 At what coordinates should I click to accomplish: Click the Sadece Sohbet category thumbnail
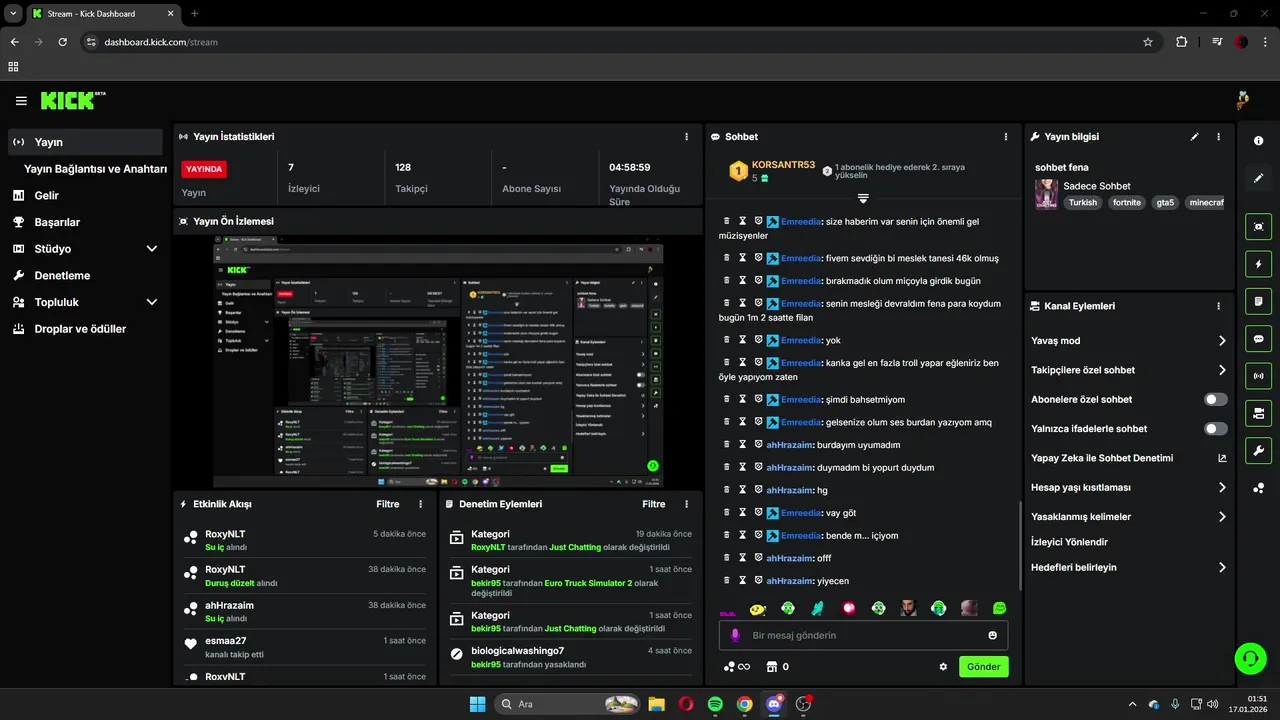click(x=1046, y=194)
